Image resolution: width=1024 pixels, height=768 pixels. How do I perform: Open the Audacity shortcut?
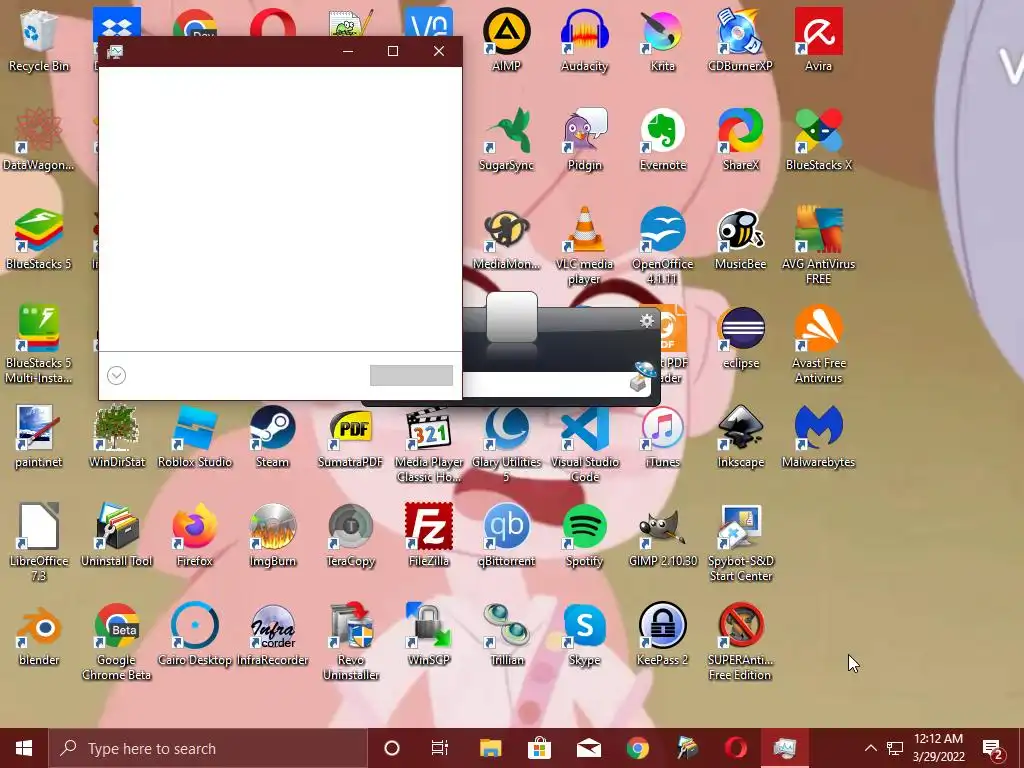584,40
